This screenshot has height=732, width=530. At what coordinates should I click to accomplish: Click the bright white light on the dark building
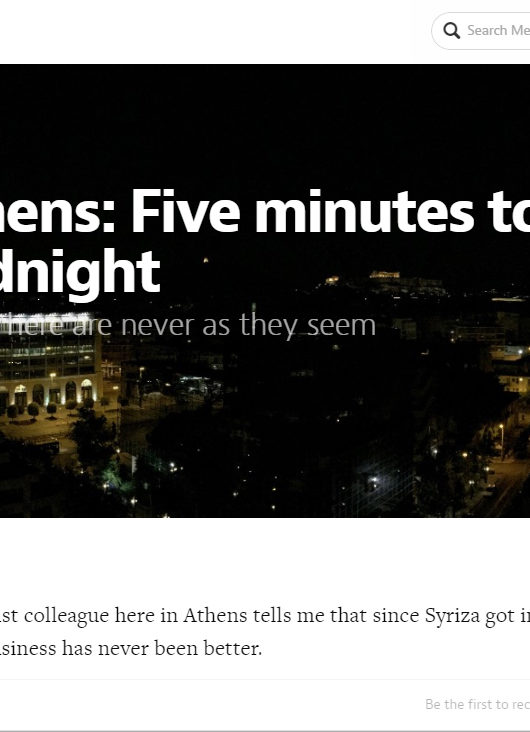pos(374,480)
